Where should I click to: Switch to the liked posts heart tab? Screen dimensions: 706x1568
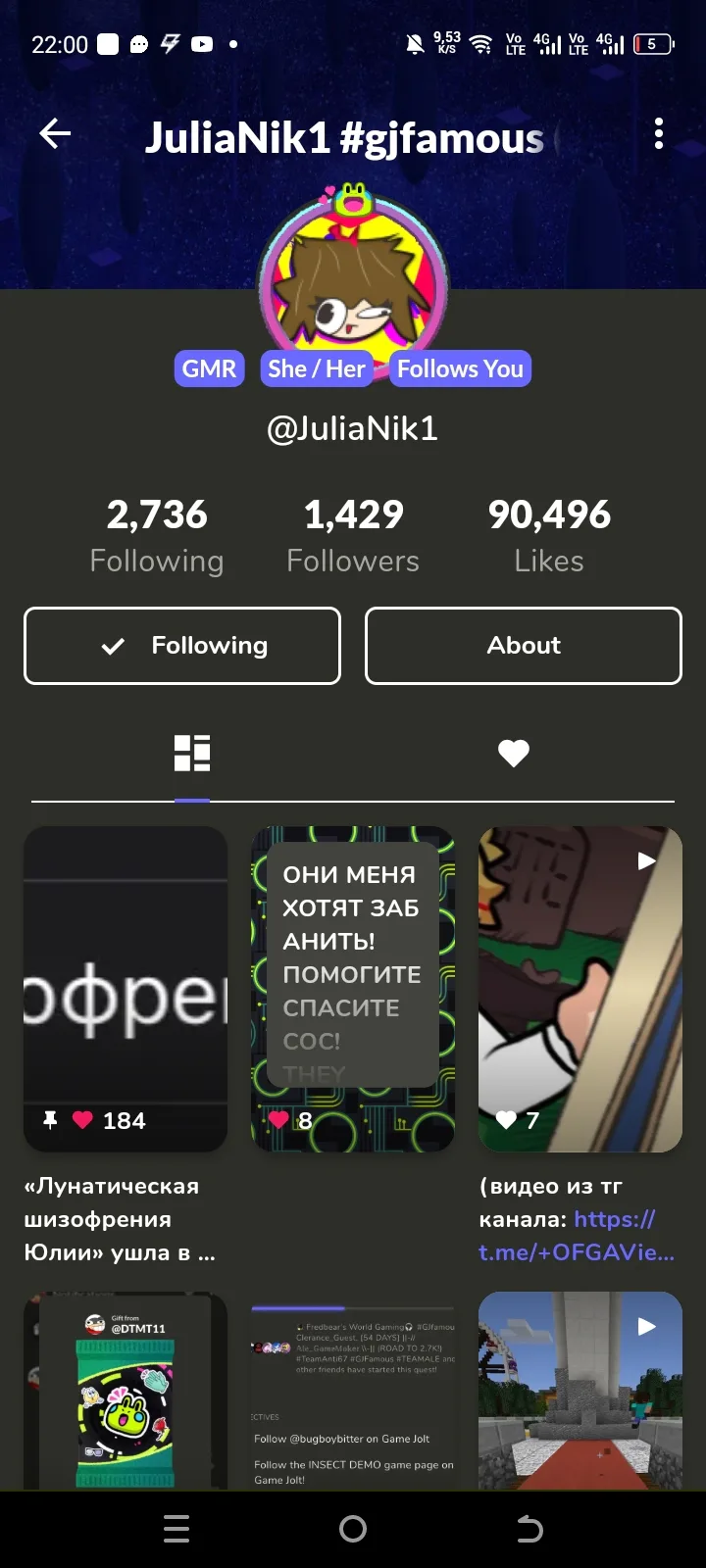pyautogui.click(x=514, y=753)
